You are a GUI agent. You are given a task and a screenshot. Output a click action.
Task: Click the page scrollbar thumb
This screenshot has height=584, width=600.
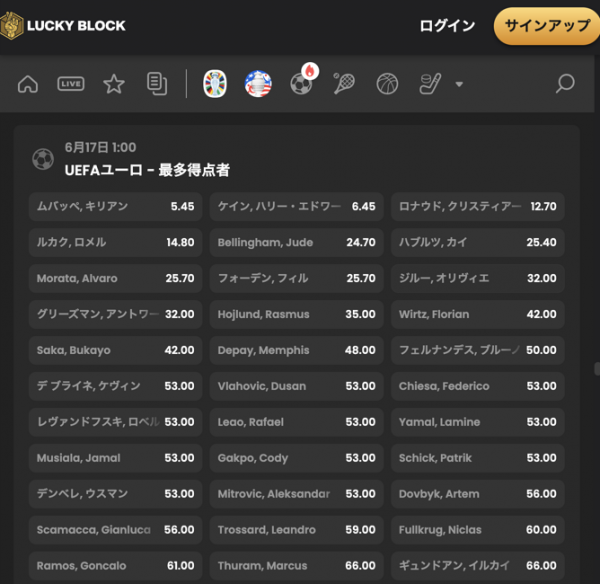point(597,369)
